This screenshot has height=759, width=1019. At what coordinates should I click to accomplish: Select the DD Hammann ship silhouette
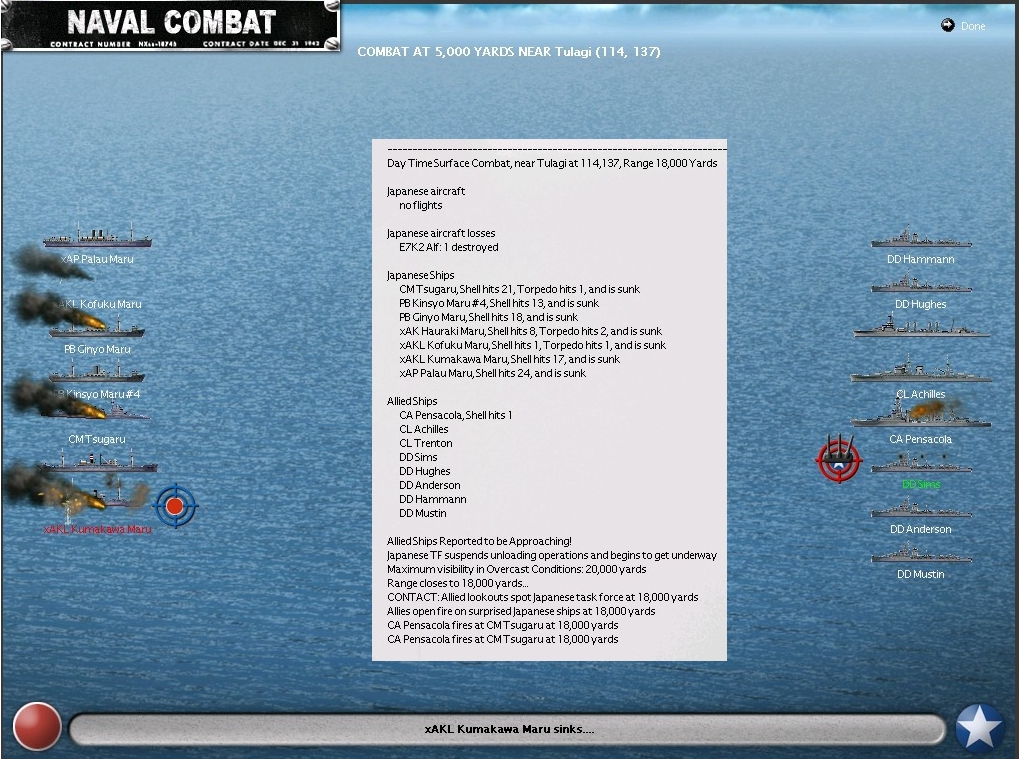coord(921,238)
